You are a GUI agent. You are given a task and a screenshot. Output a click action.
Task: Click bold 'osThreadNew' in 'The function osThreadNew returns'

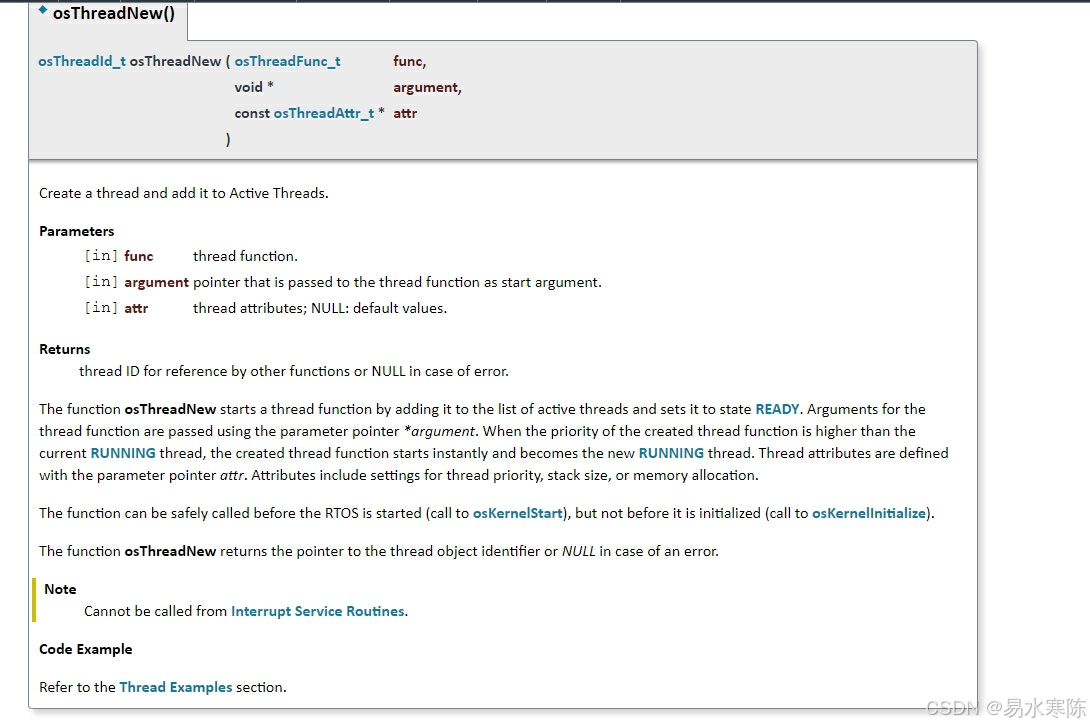(170, 551)
